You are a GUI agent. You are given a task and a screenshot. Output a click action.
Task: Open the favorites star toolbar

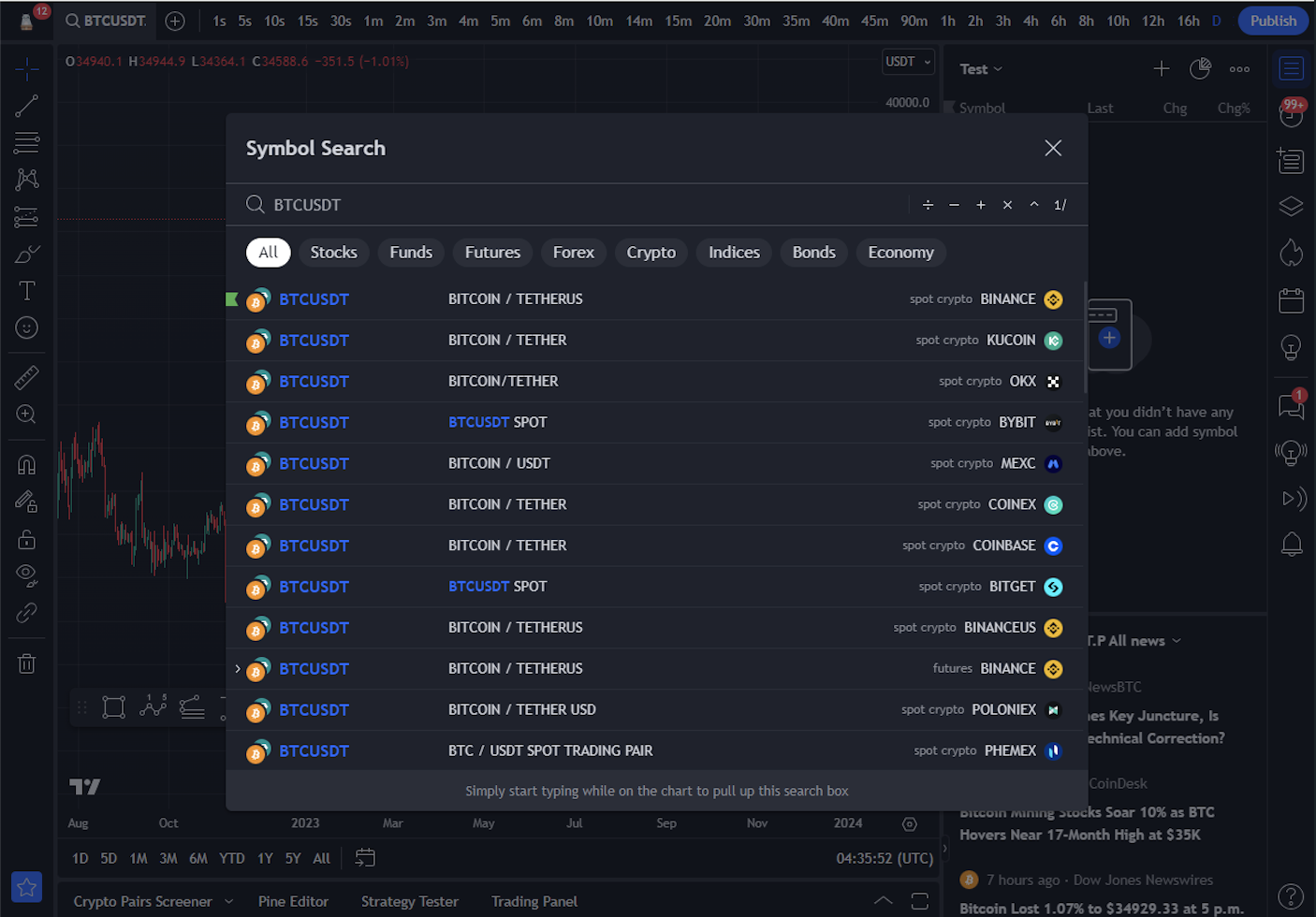pos(26,887)
